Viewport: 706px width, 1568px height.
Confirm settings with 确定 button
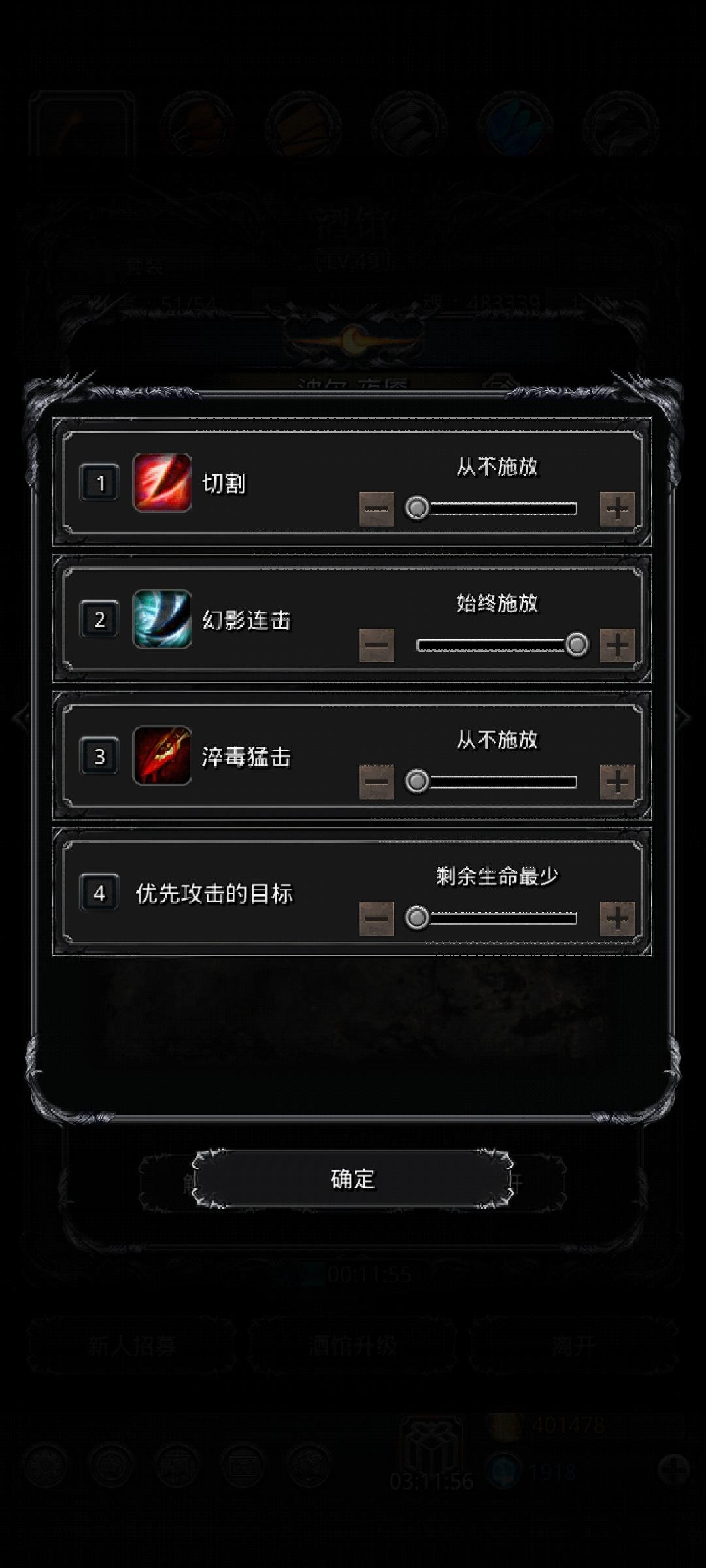pos(352,1179)
